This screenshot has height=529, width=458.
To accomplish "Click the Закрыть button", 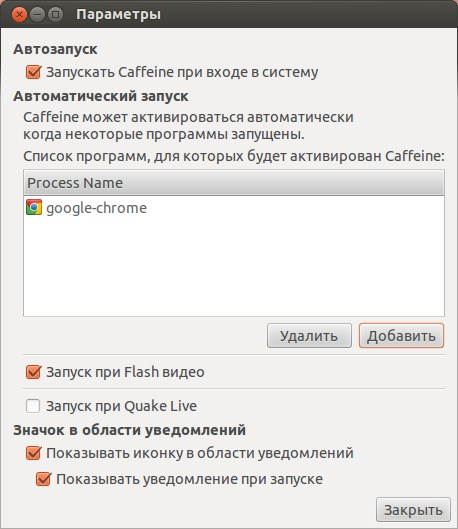I will click(x=413, y=510).
